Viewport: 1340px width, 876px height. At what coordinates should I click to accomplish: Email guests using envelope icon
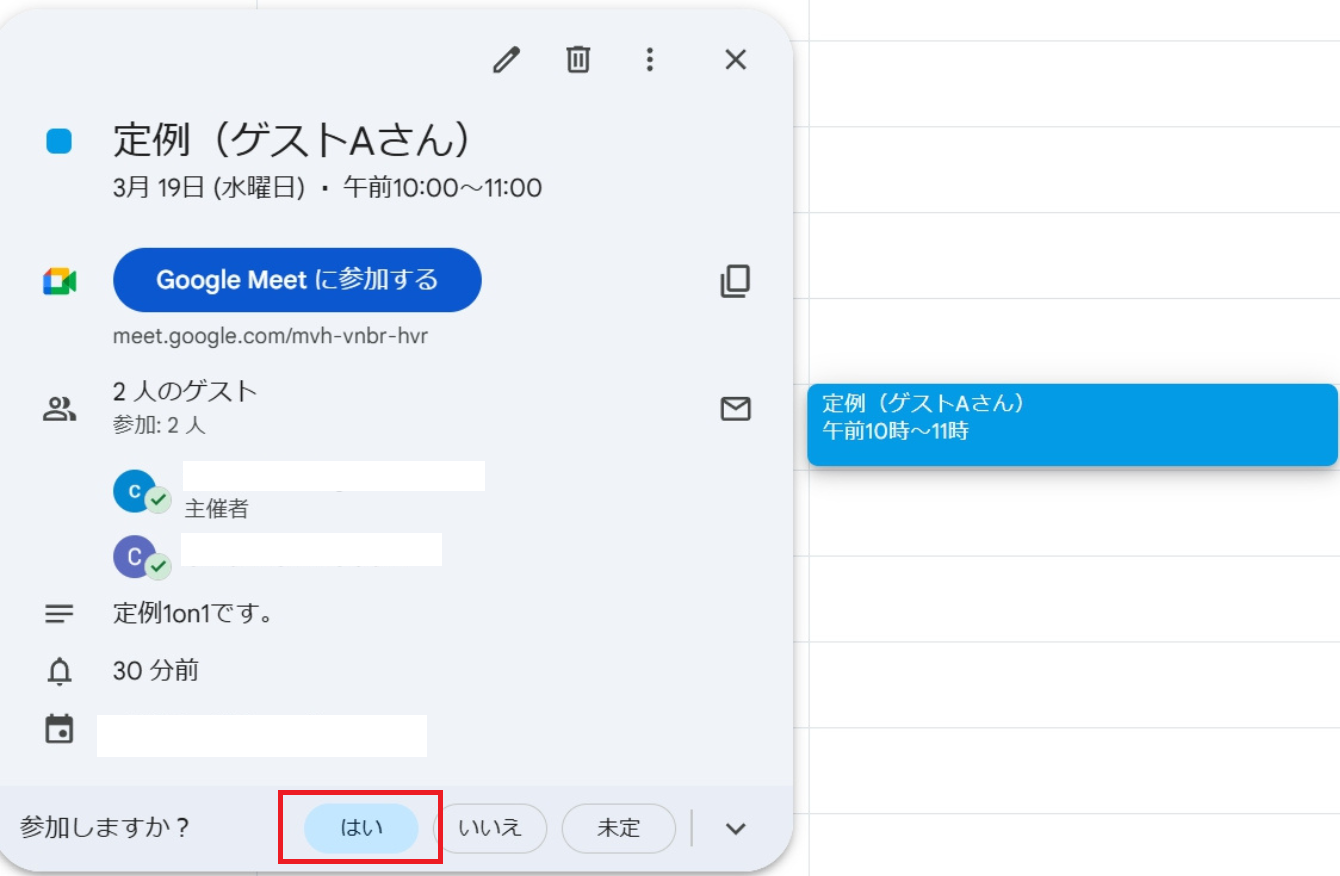point(735,409)
